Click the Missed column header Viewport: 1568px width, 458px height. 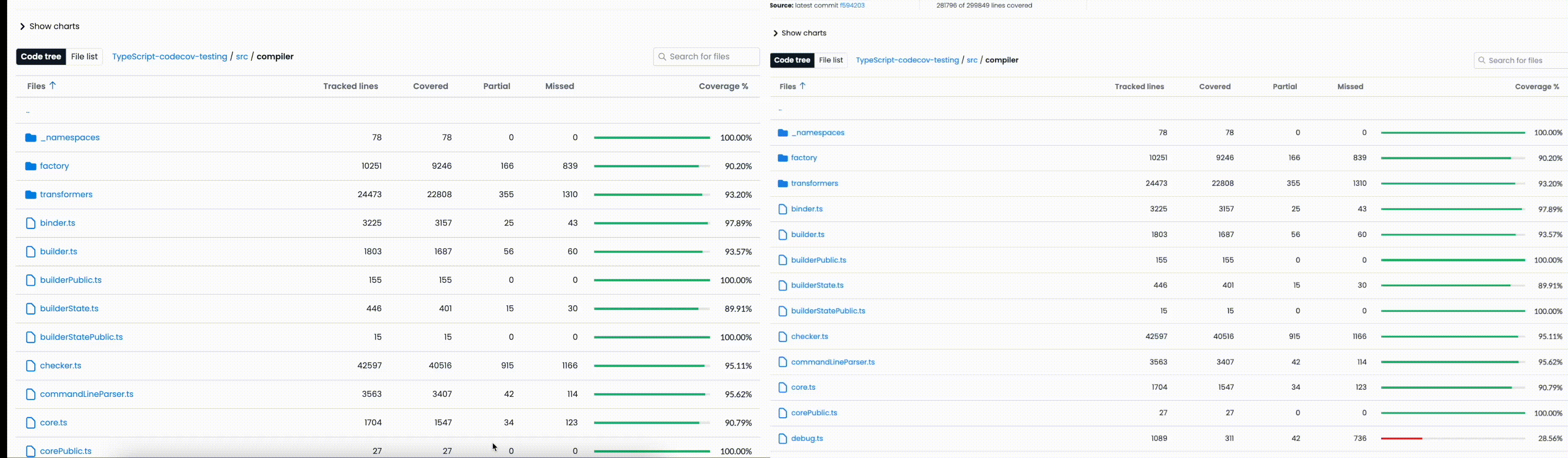tap(559, 86)
